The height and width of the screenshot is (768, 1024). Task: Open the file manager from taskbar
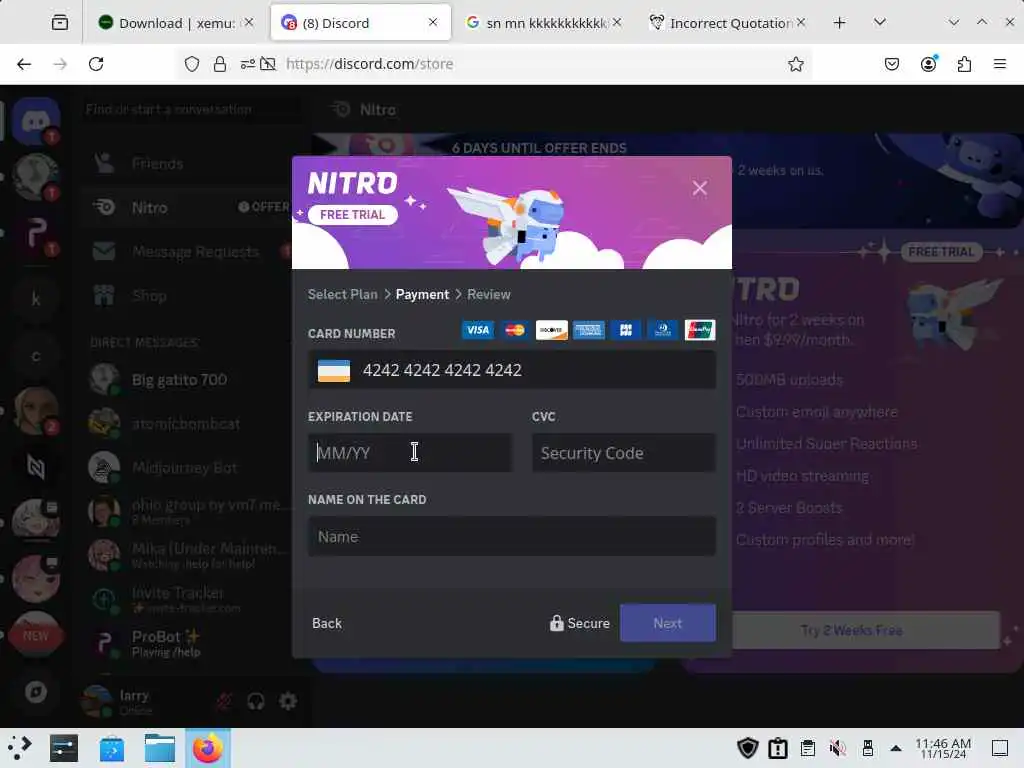(160, 748)
